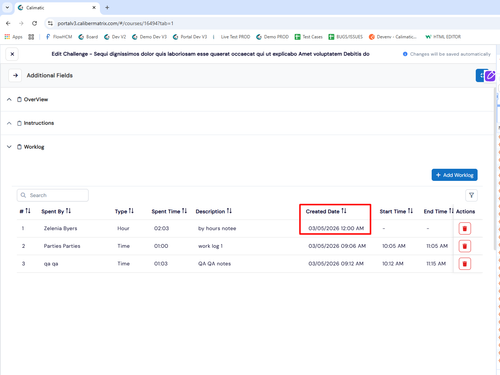This screenshot has height=375, width=500.
Task: Open the HTML EDITOR bookmark
Action: point(443,37)
